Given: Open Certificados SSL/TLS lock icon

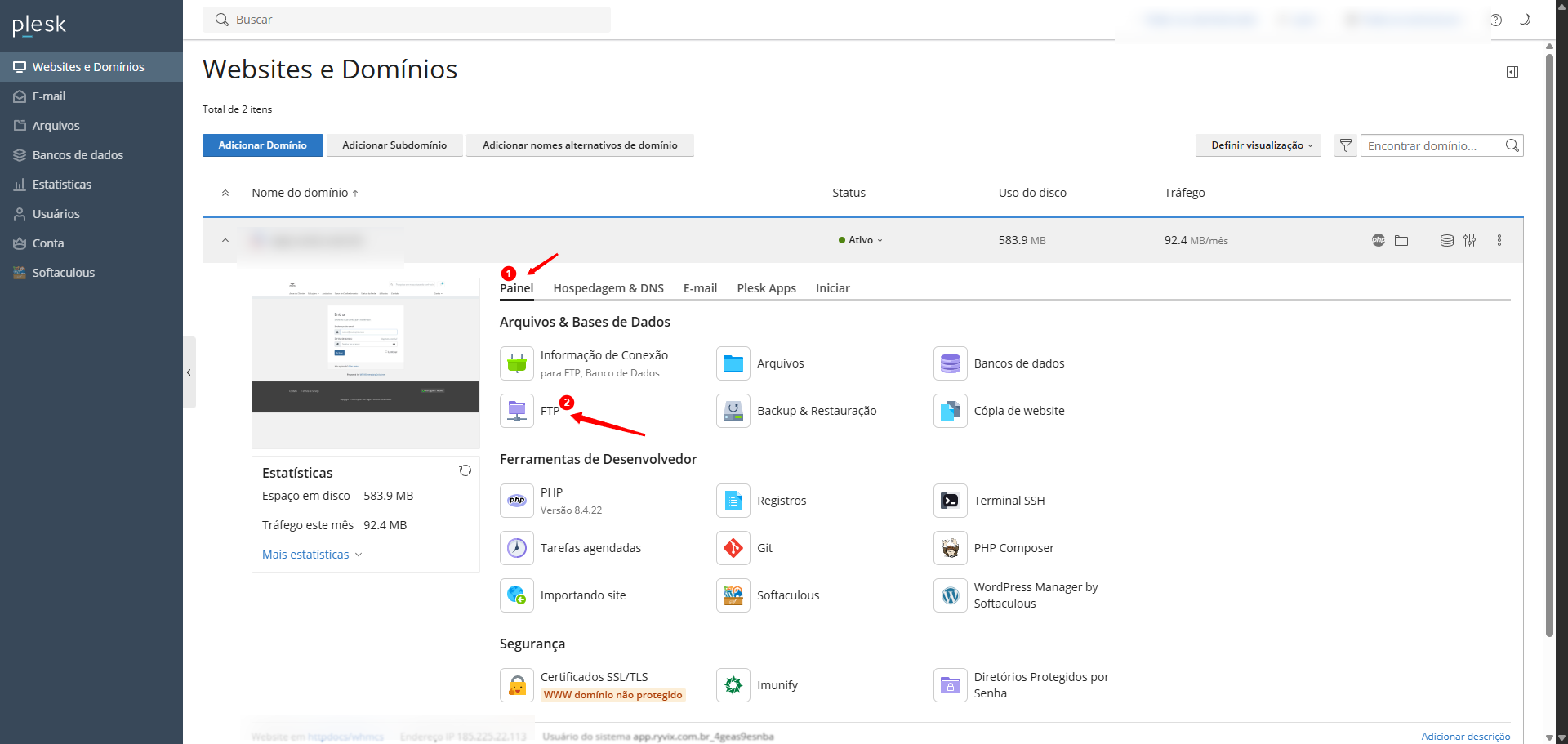Looking at the screenshot, I should 517,685.
